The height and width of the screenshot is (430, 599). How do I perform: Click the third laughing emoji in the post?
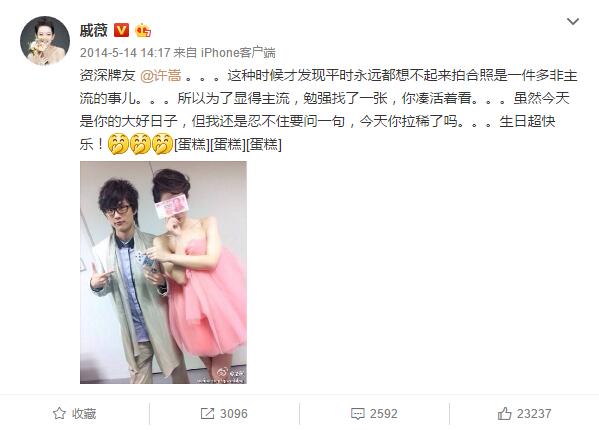coord(162,144)
